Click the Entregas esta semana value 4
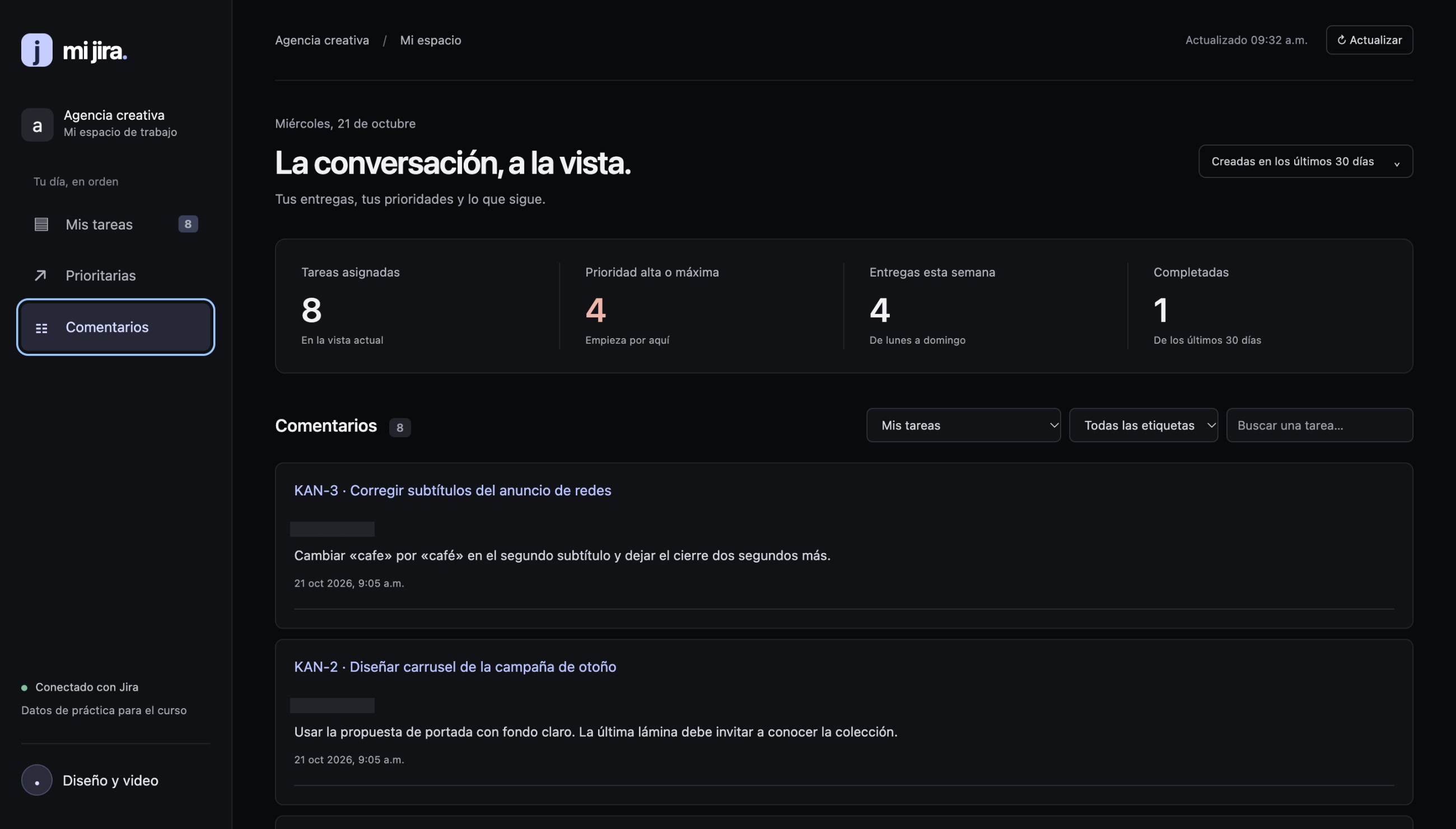The image size is (1456, 829). [x=880, y=310]
